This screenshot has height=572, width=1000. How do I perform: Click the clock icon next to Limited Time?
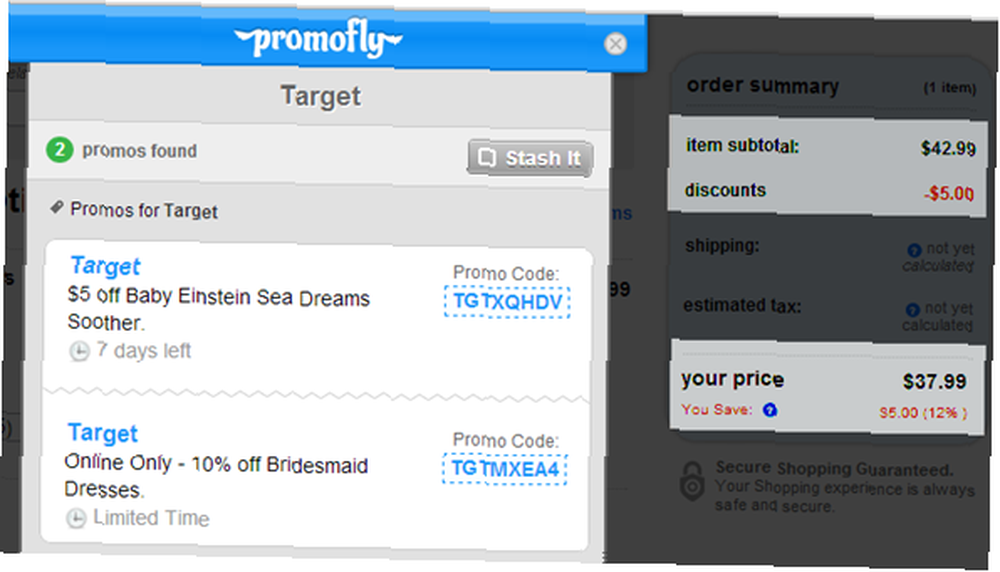click(x=76, y=518)
